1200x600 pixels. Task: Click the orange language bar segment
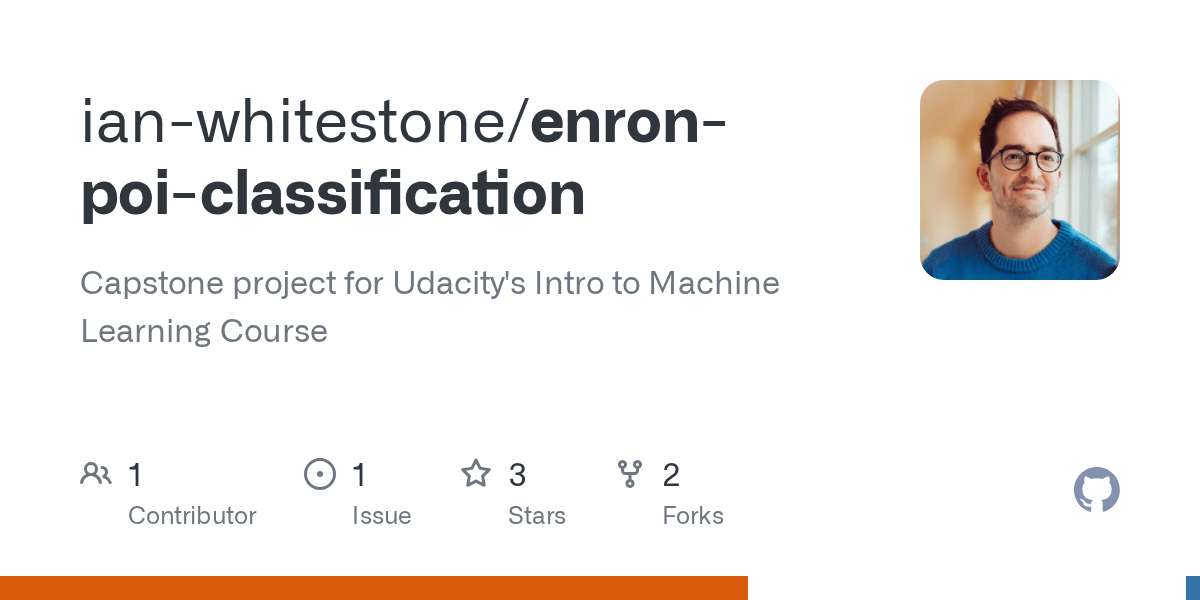[x=374, y=588]
